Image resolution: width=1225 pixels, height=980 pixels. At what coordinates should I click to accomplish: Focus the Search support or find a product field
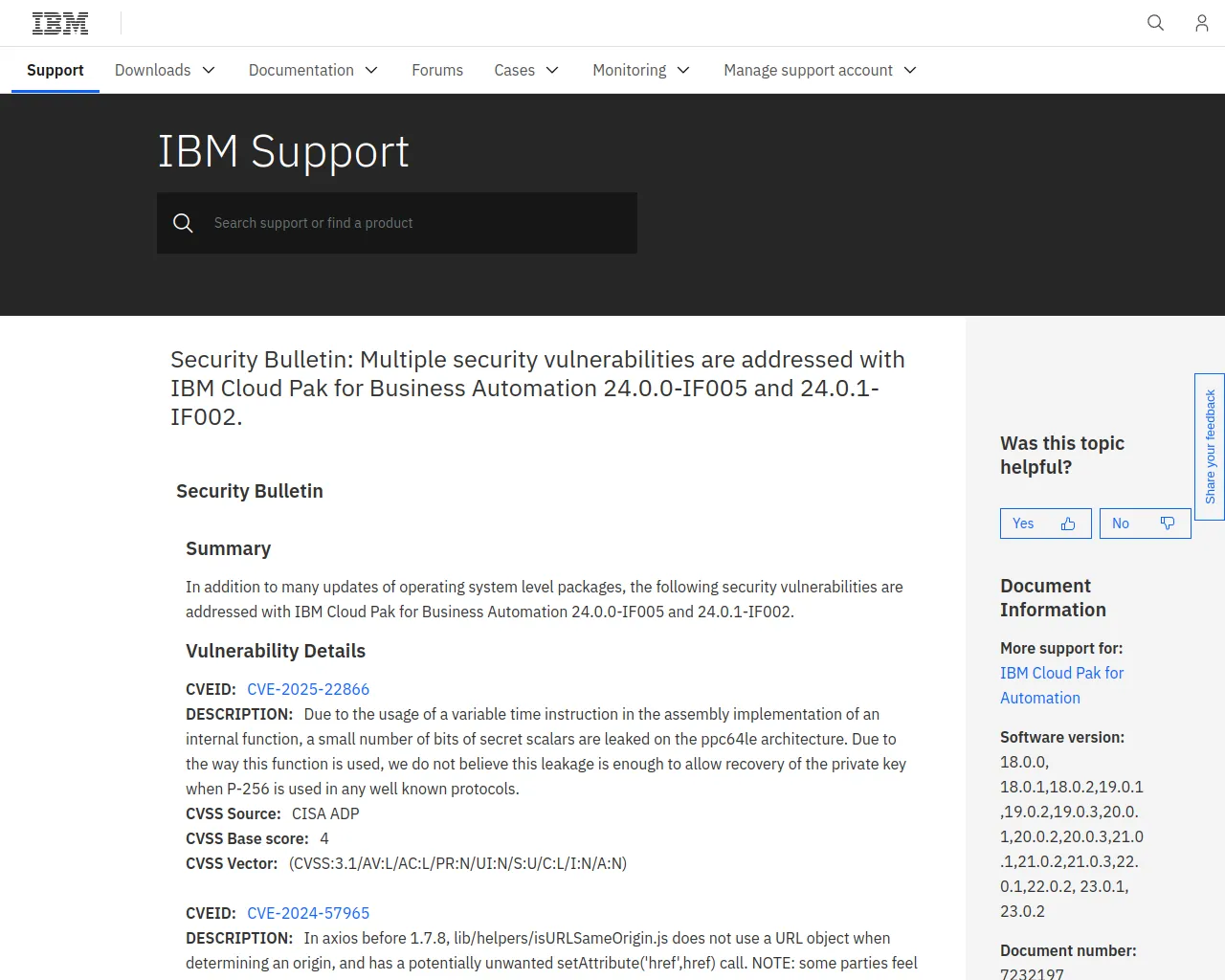(x=397, y=223)
